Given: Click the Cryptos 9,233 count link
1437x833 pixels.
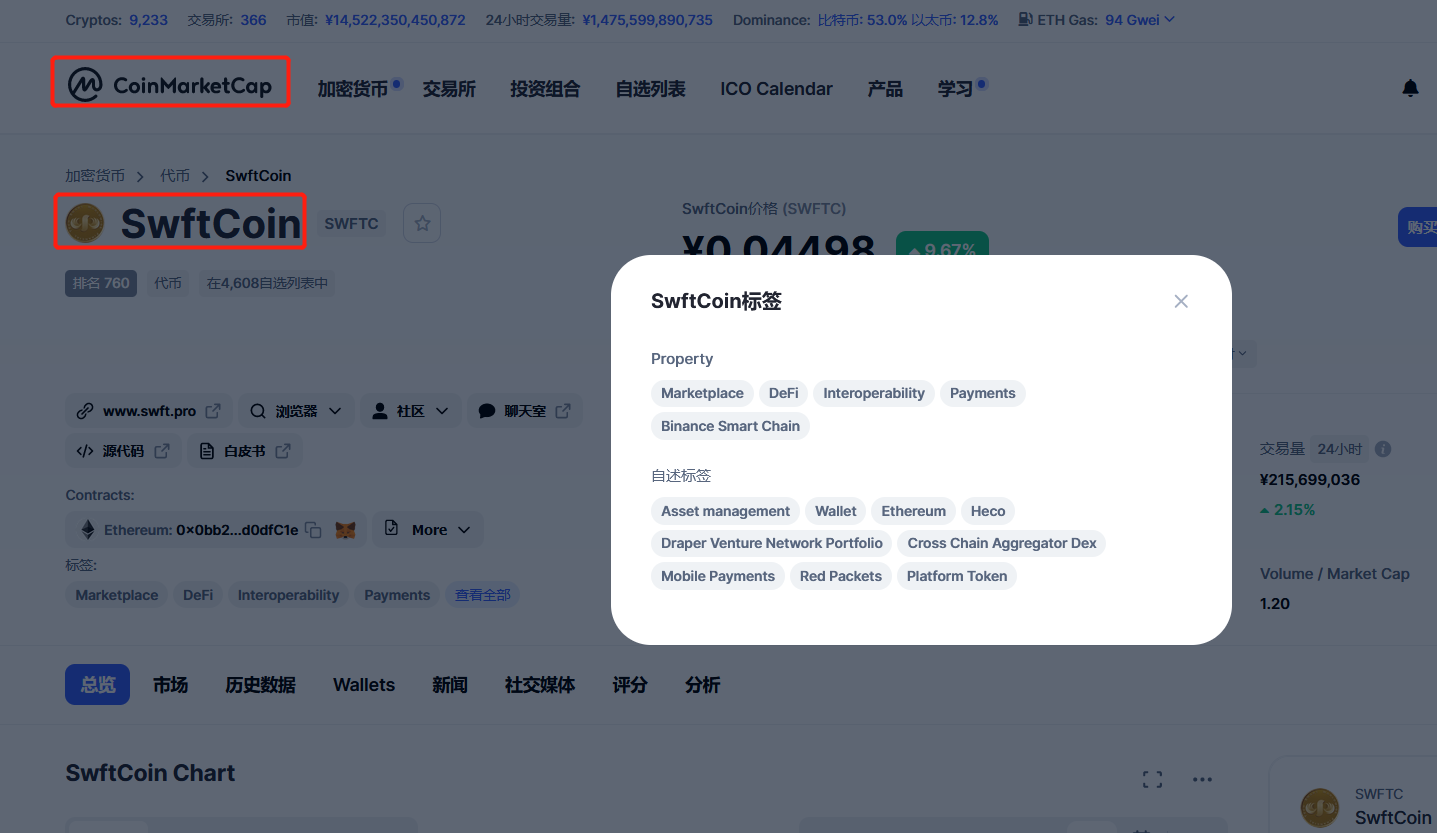Looking at the screenshot, I should (148, 19).
